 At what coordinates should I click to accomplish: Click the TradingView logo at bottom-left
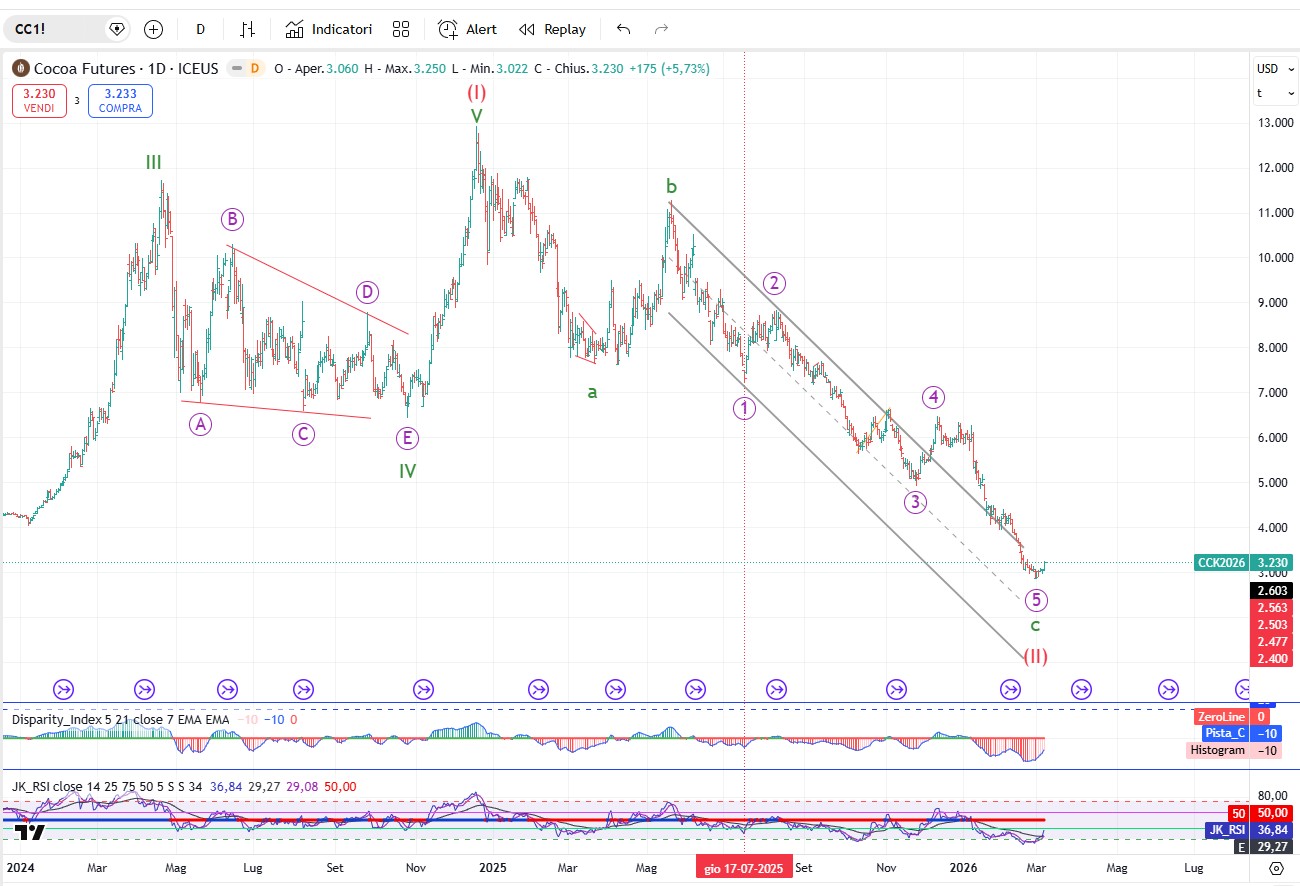click(x=30, y=834)
